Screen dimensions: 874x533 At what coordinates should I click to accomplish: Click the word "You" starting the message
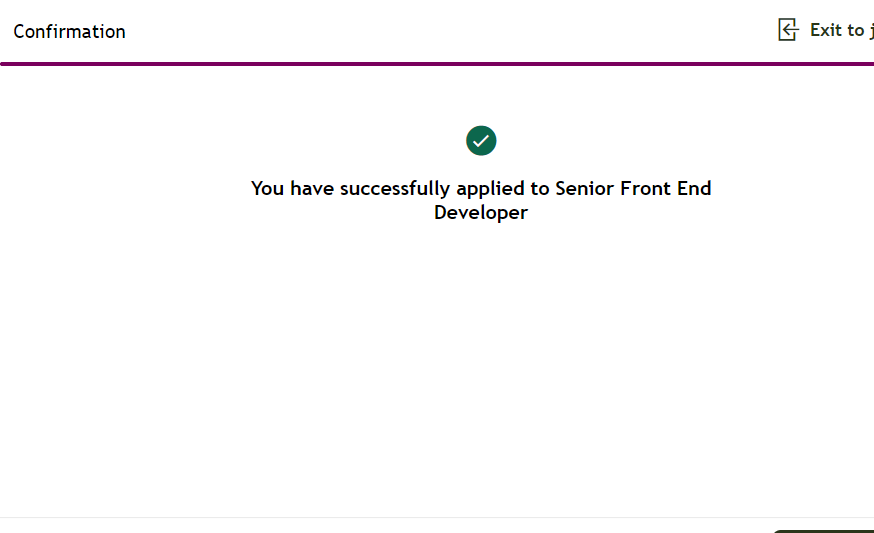(268, 188)
